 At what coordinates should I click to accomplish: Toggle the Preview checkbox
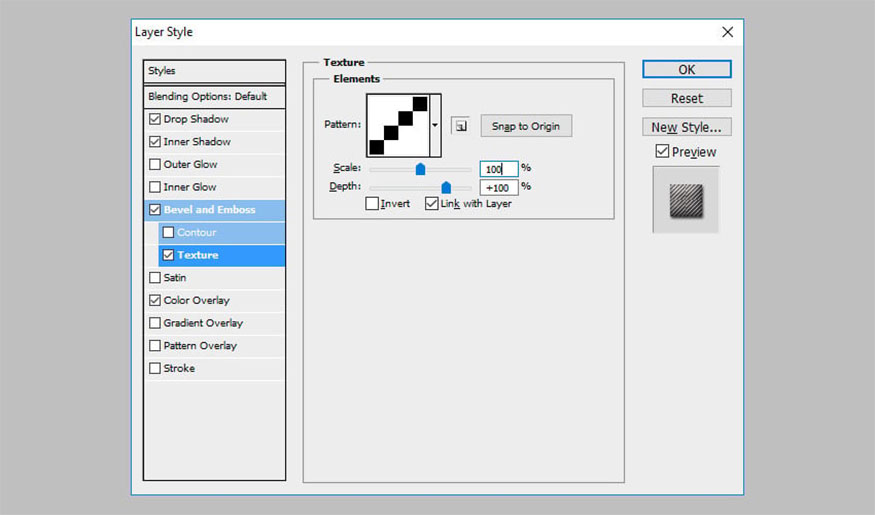tap(662, 152)
